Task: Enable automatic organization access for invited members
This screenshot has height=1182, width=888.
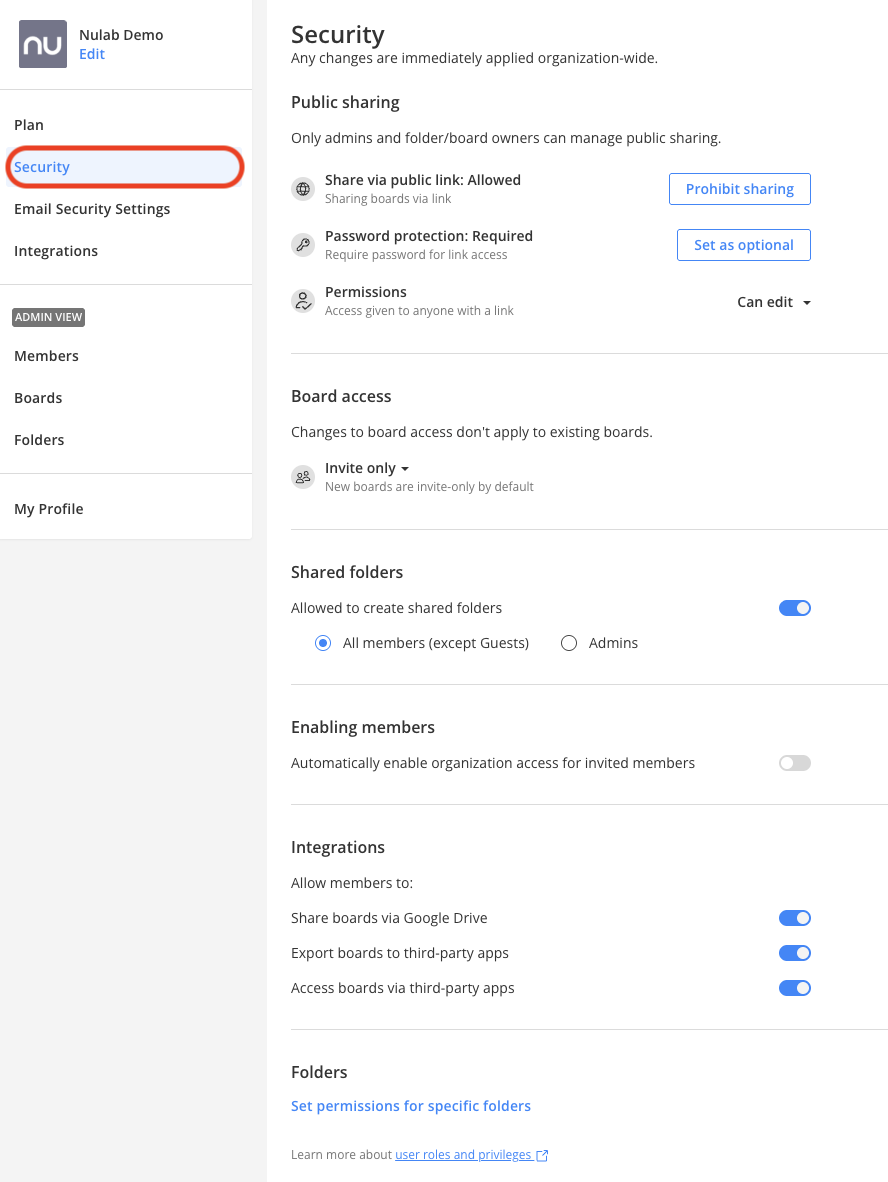Action: pos(795,763)
